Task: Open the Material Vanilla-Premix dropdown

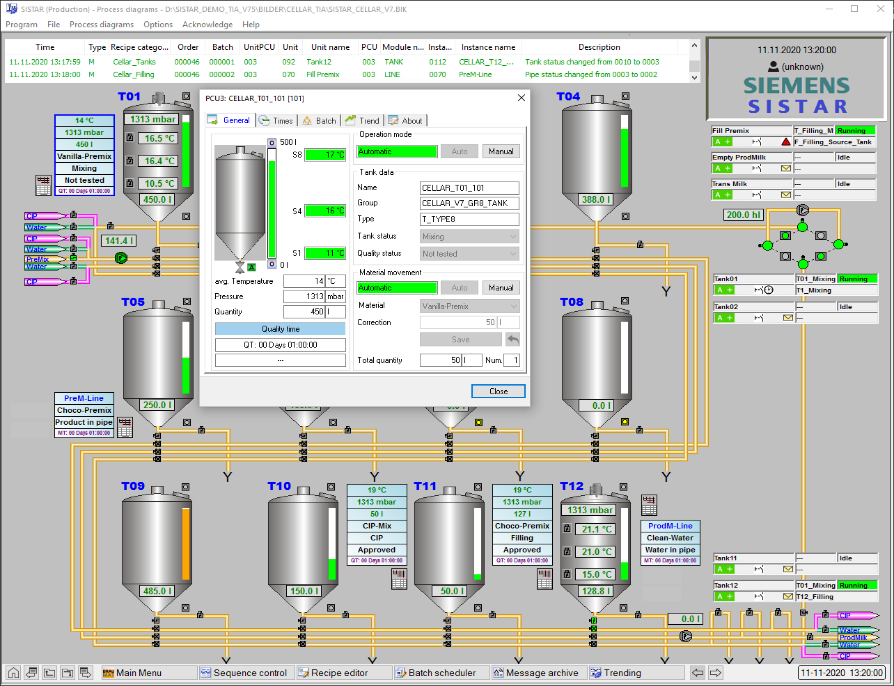Action: (x=469, y=306)
